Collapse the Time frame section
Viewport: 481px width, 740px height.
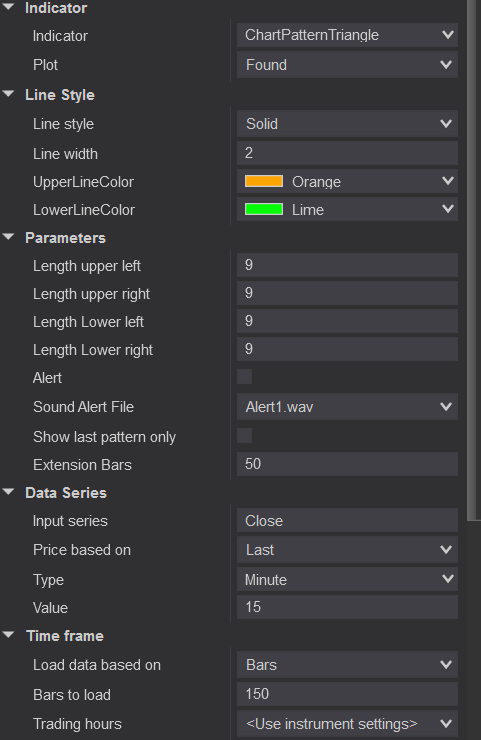tap(8, 635)
